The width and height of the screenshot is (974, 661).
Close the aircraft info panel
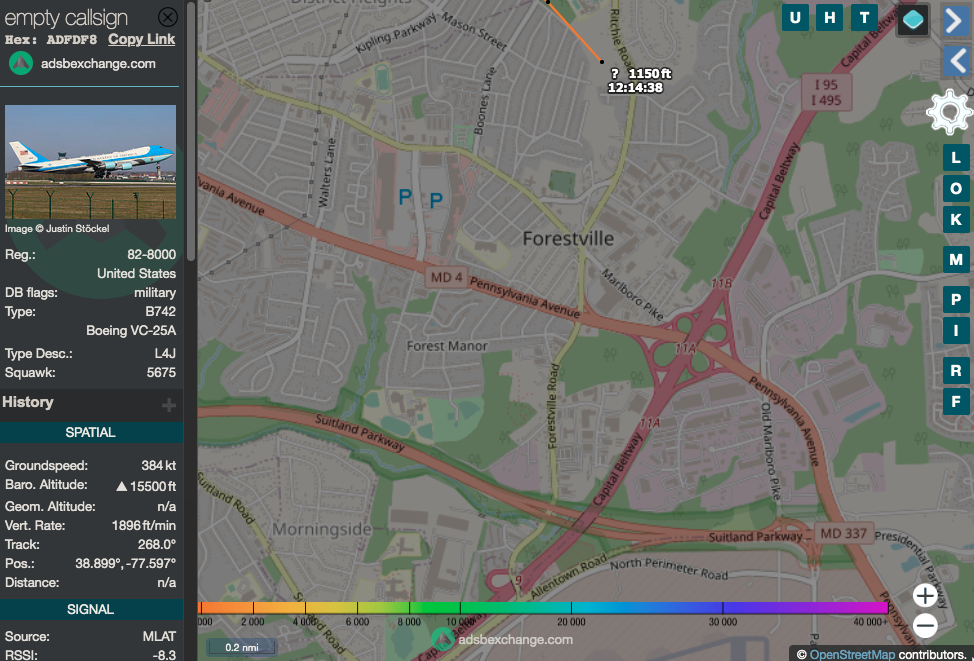click(x=168, y=17)
